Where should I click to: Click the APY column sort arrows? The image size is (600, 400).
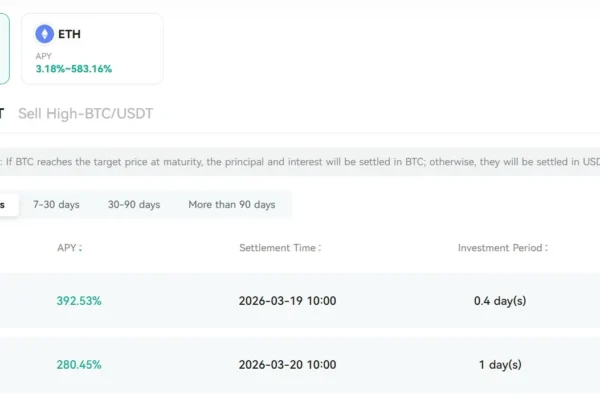[x=81, y=247]
